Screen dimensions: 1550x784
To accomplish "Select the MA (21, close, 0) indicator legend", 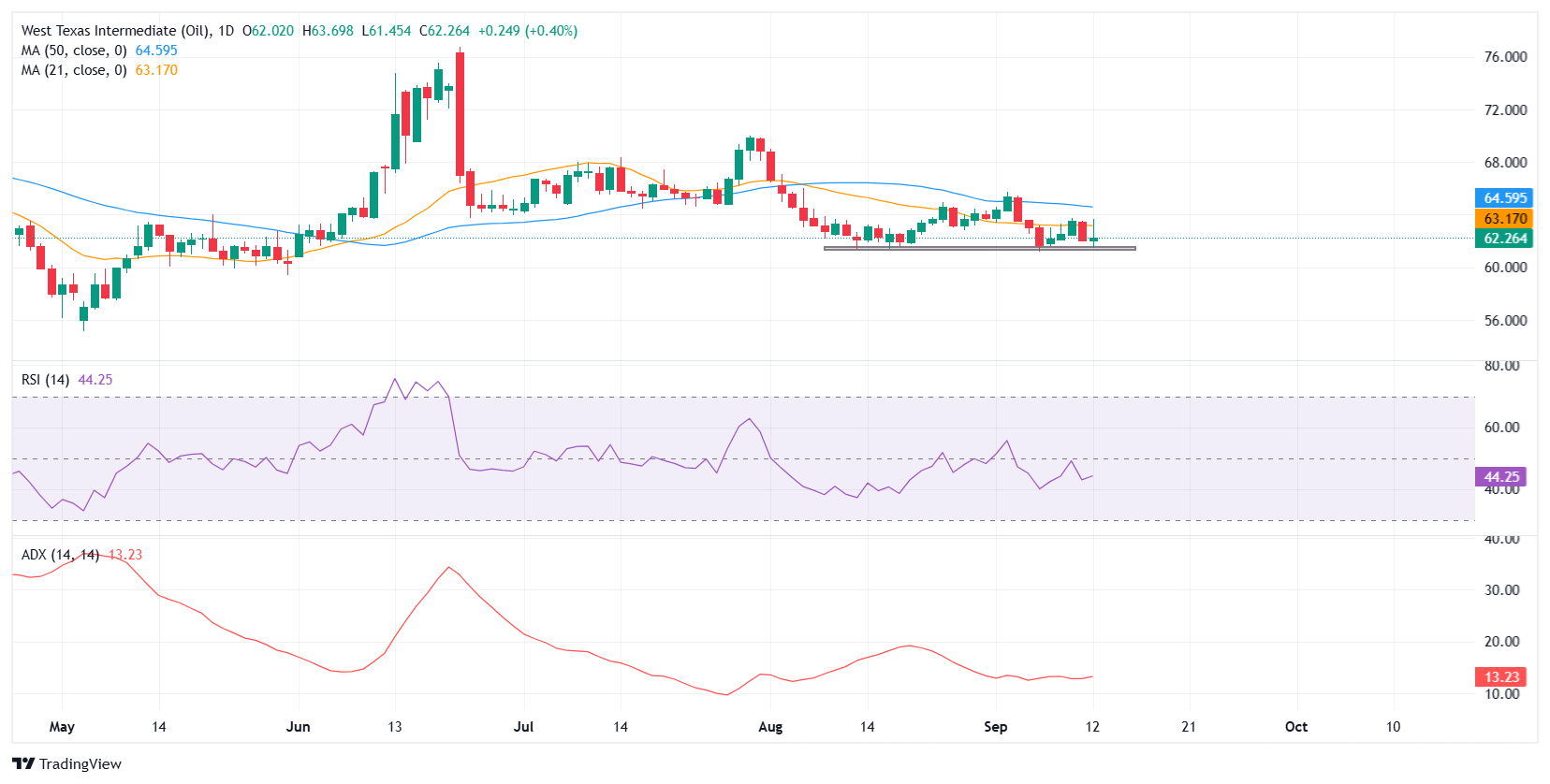I will (x=74, y=70).
